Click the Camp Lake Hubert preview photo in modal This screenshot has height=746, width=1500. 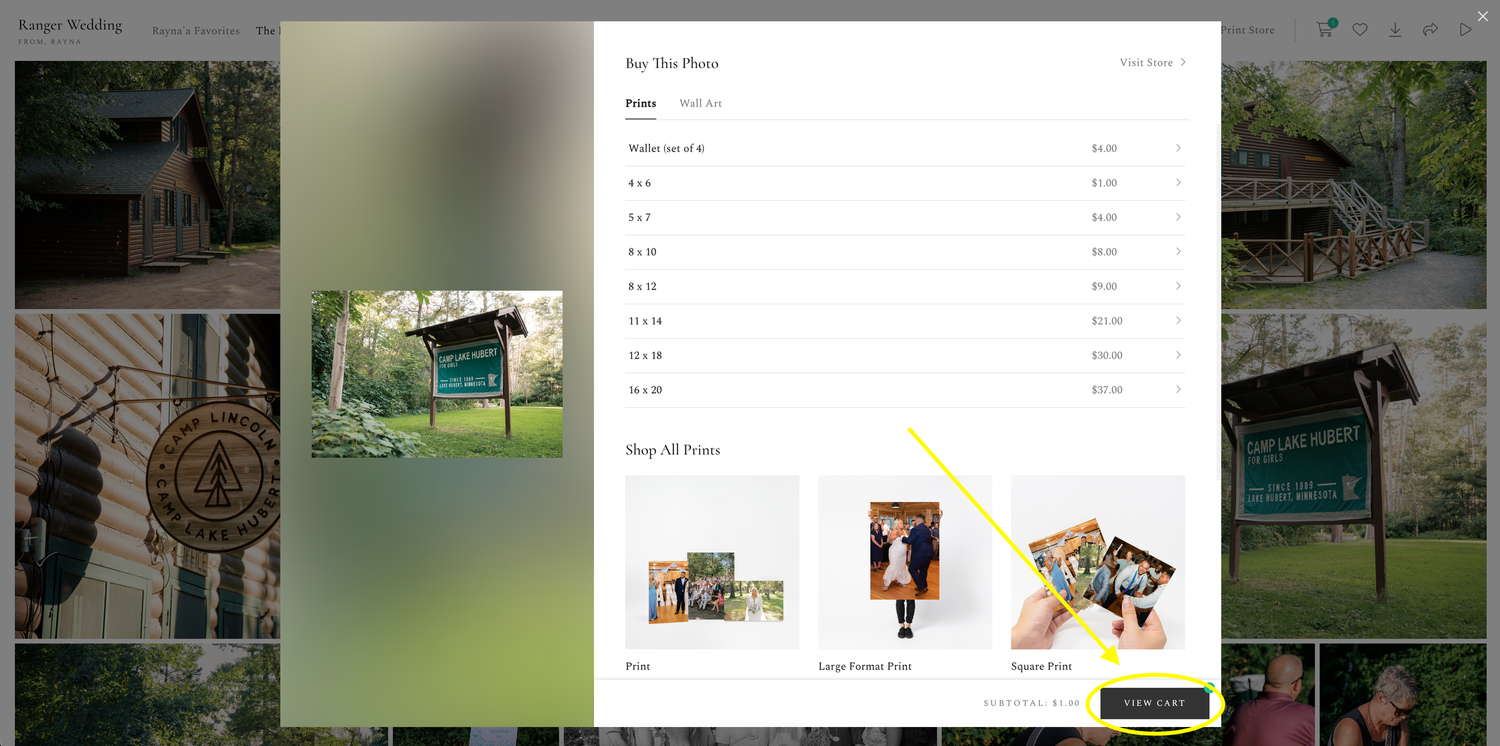pos(437,374)
